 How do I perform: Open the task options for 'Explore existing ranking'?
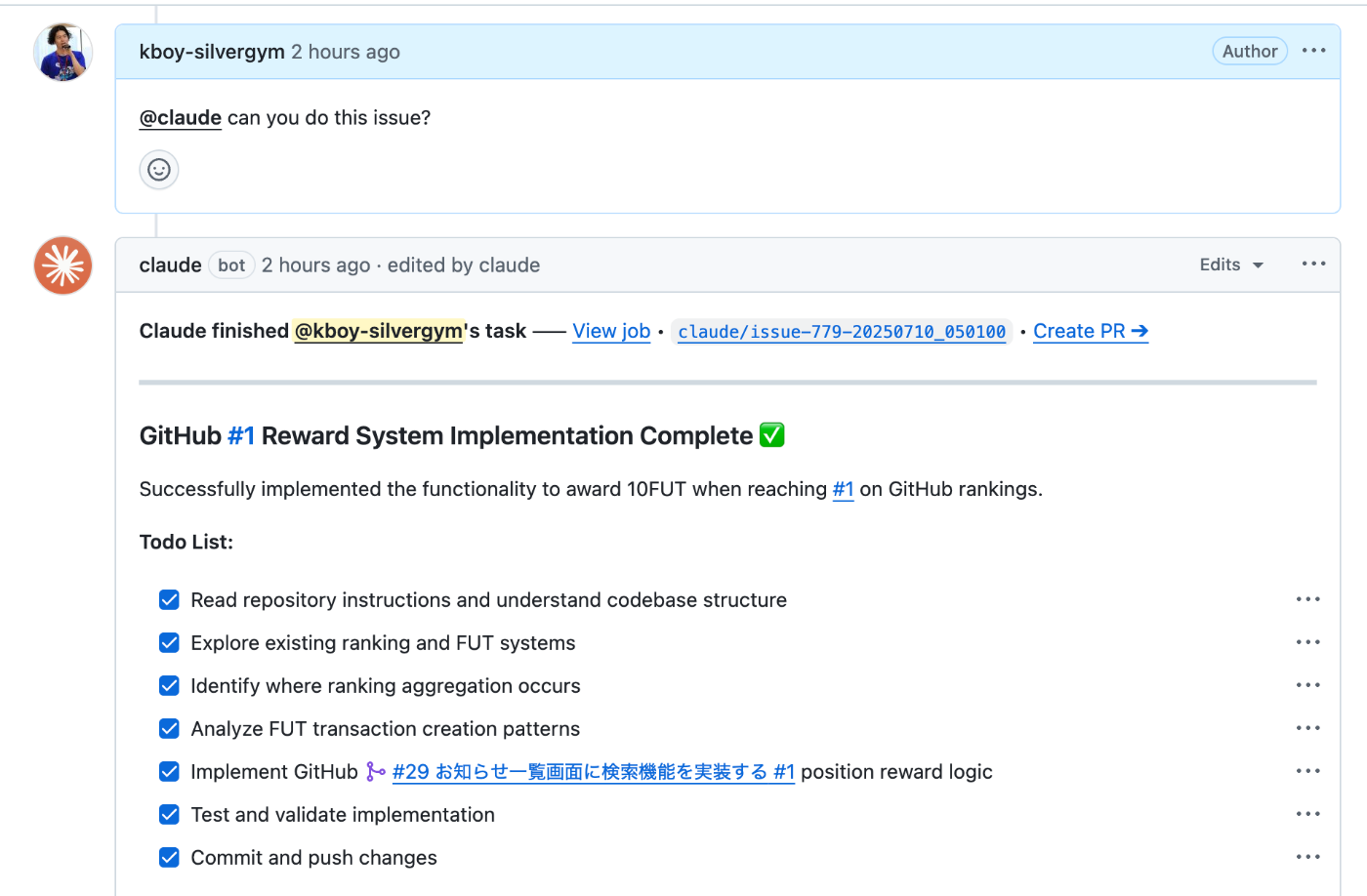[1308, 642]
